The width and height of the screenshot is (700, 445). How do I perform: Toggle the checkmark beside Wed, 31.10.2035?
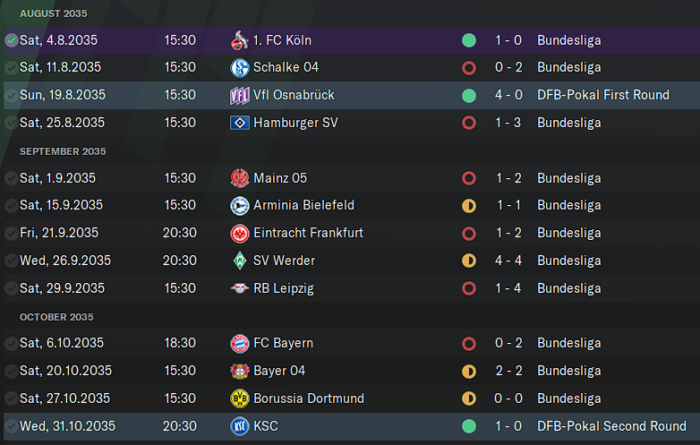(11, 426)
